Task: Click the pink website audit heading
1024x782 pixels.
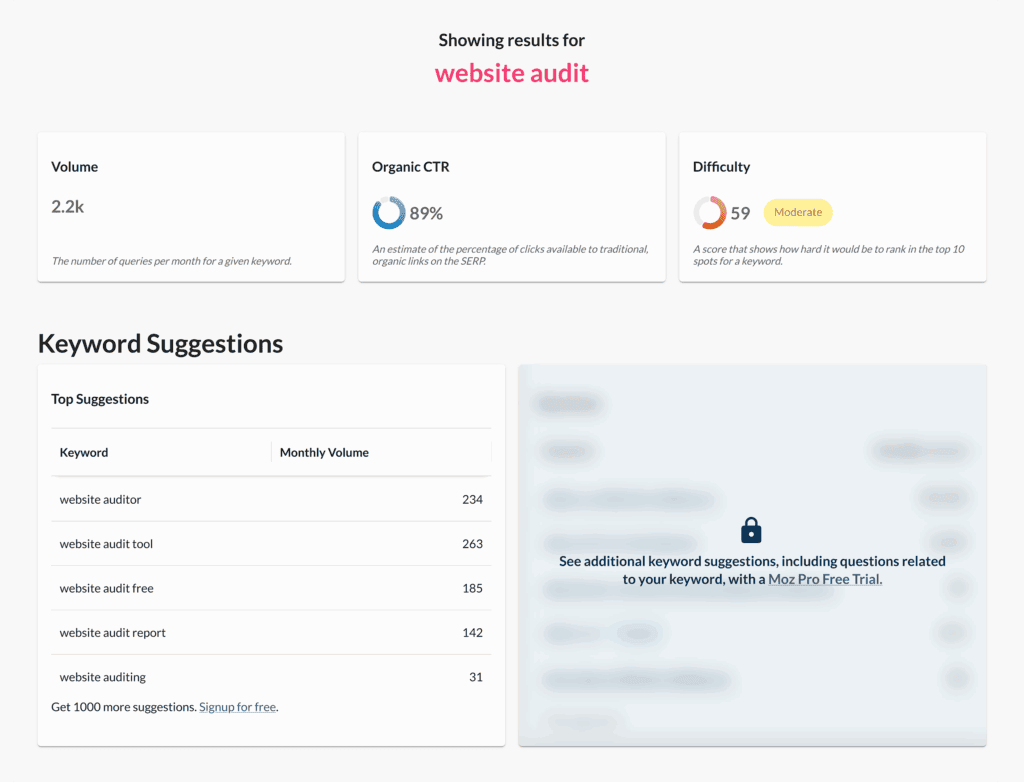Action: pyautogui.click(x=512, y=73)
